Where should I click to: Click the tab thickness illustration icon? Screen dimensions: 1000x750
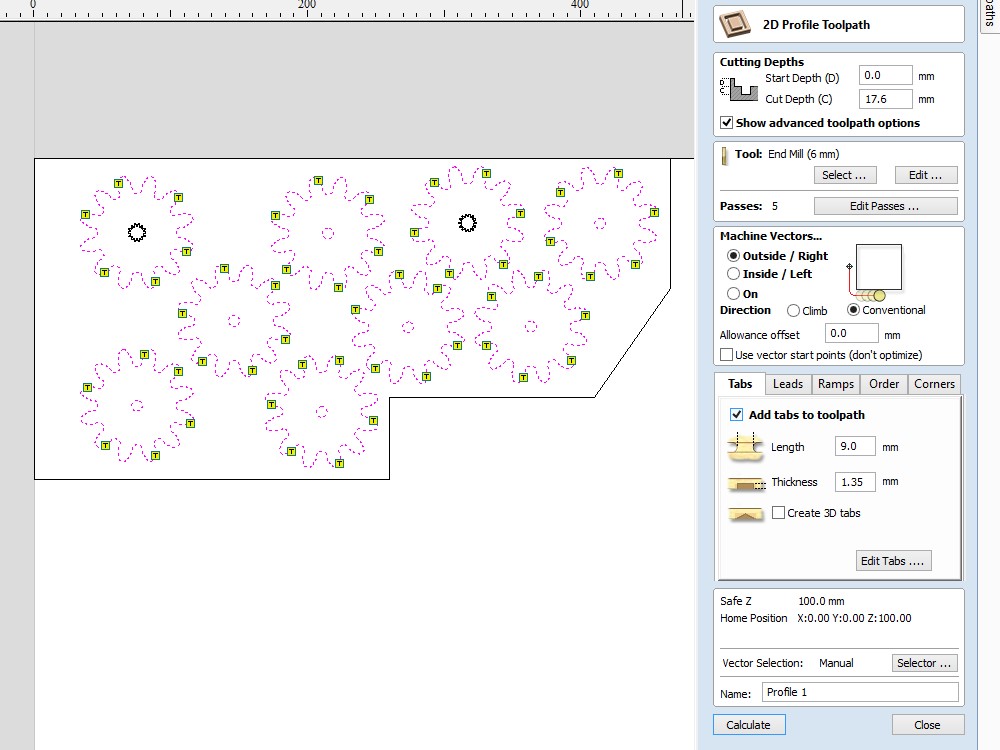pyautogui.click(x=746, y=483)
